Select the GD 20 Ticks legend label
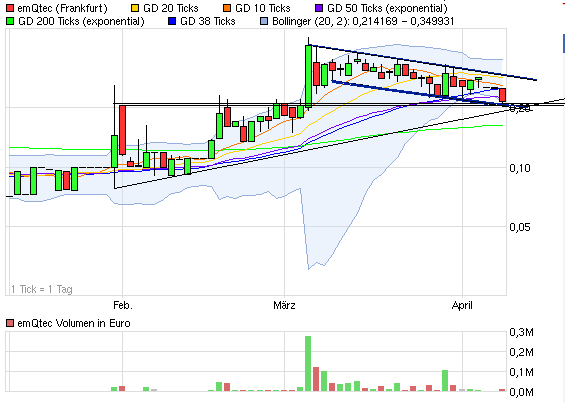This screenshot has height=403, width=565. coord(171,8)
